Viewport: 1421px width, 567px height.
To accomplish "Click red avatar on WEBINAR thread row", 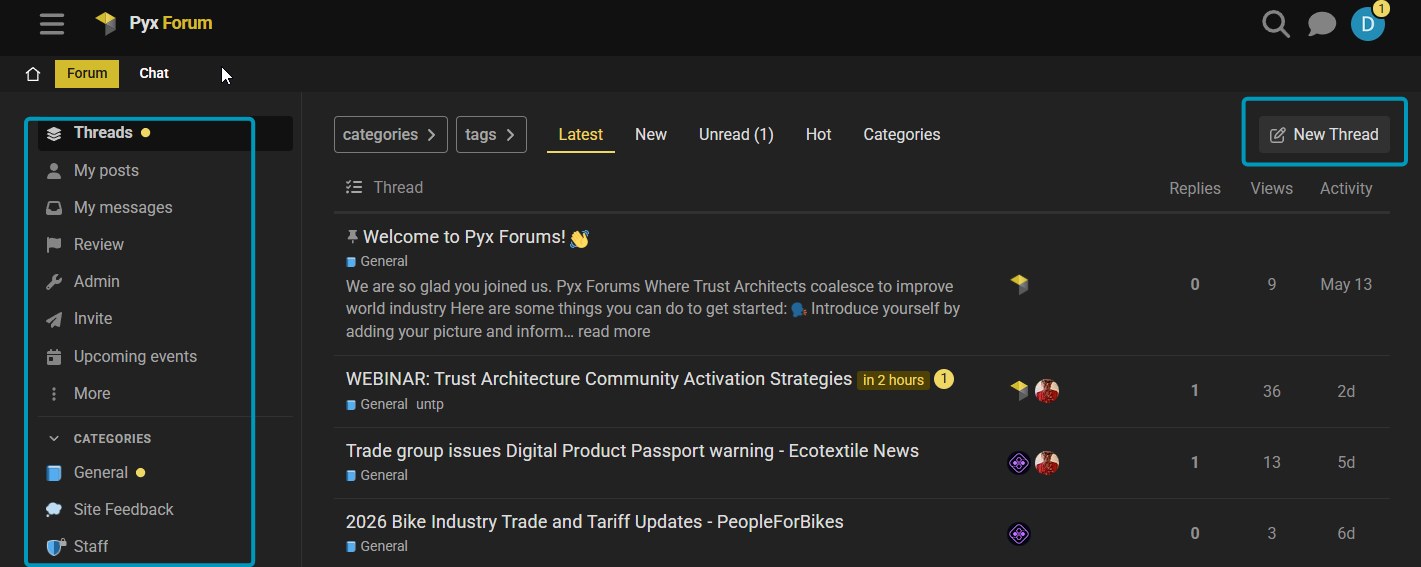I will [1047, 391].
